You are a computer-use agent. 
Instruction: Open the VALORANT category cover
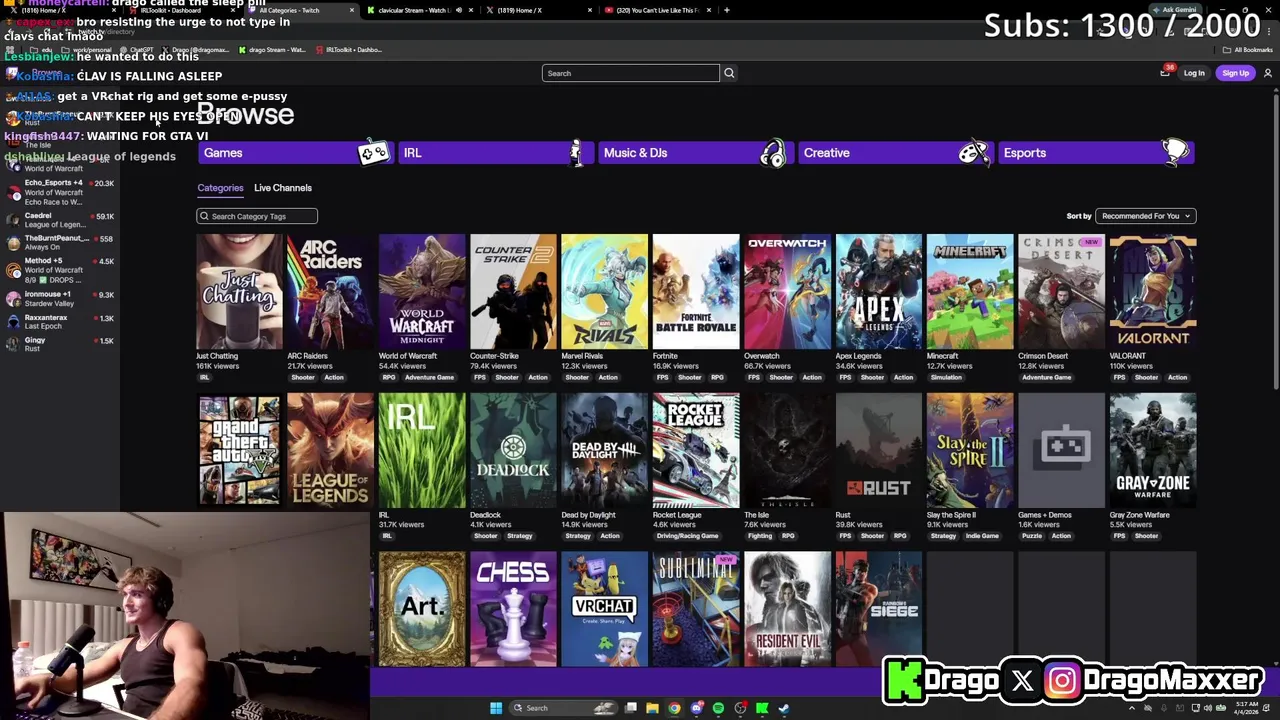click(x=1152, y=291)
